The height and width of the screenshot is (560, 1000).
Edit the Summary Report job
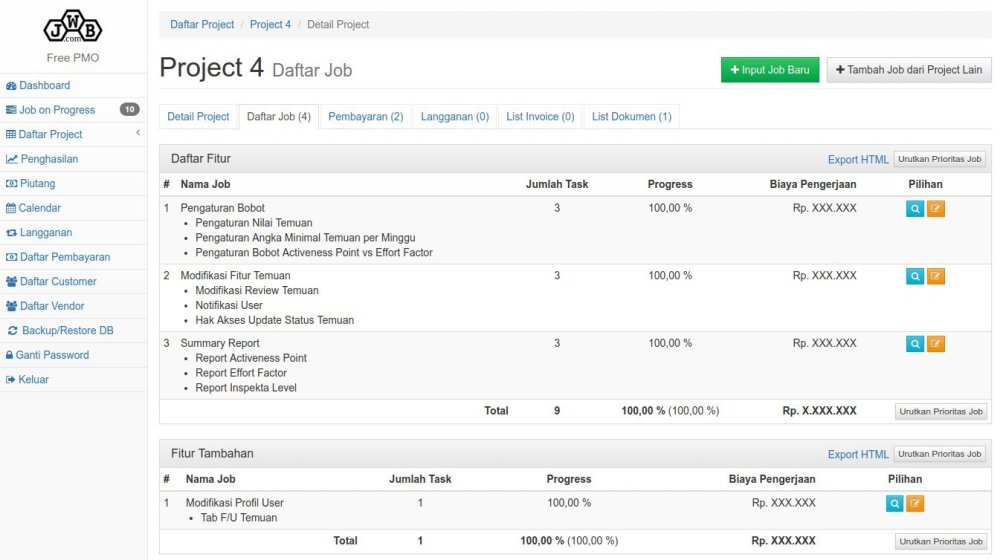tap(936, 344)
